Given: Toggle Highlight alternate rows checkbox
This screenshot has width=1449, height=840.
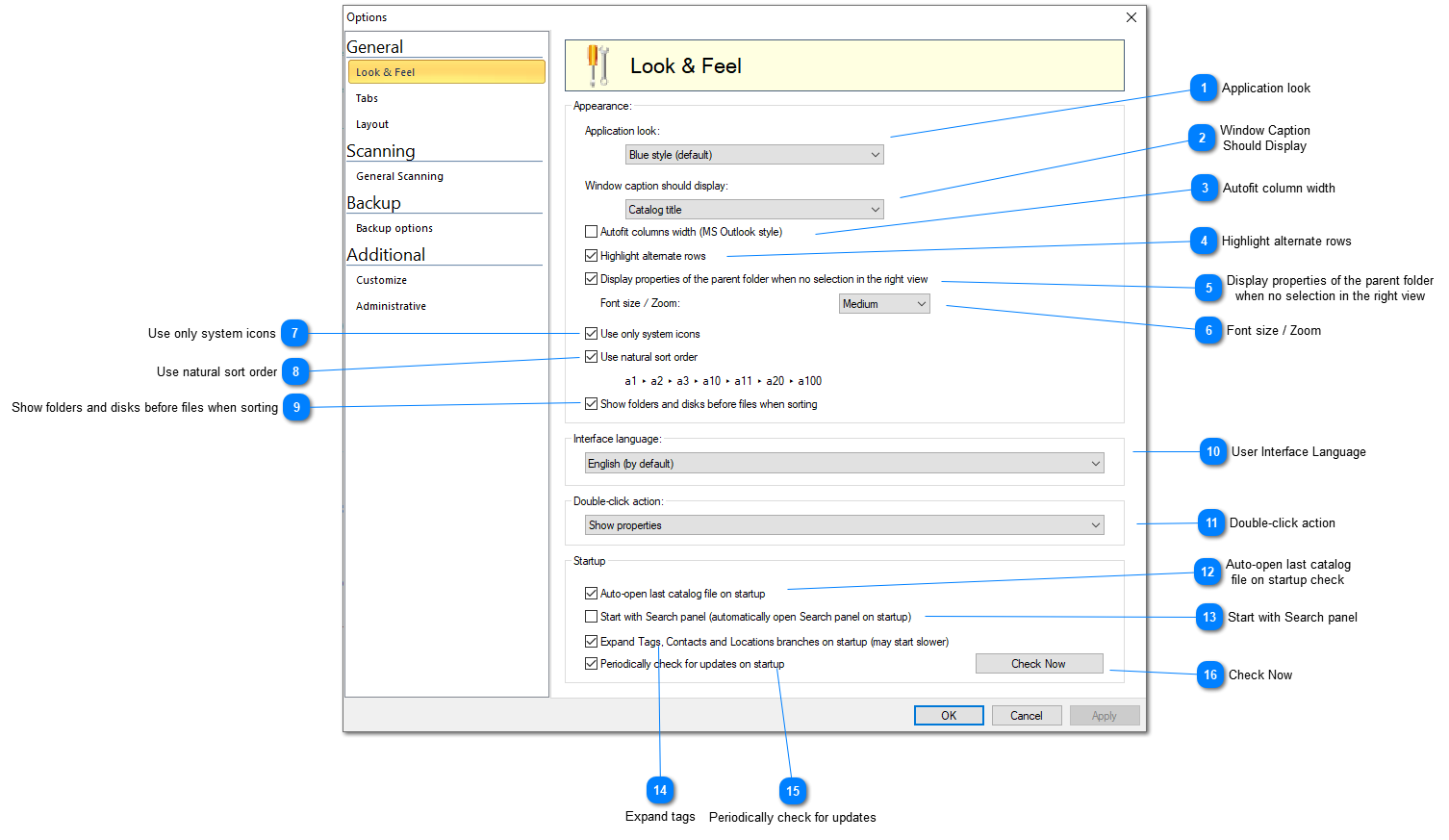Looking at the screenshot, I should coord(591,256).
